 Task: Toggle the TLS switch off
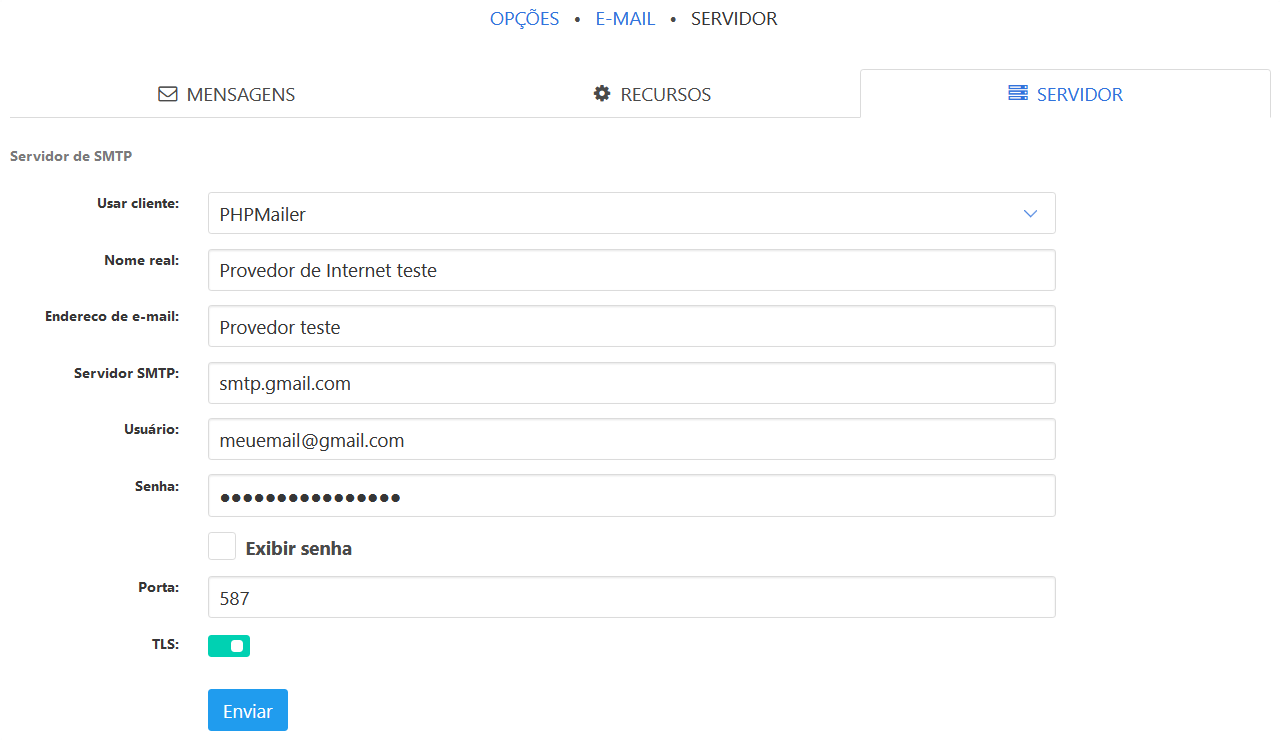(229, 646)
